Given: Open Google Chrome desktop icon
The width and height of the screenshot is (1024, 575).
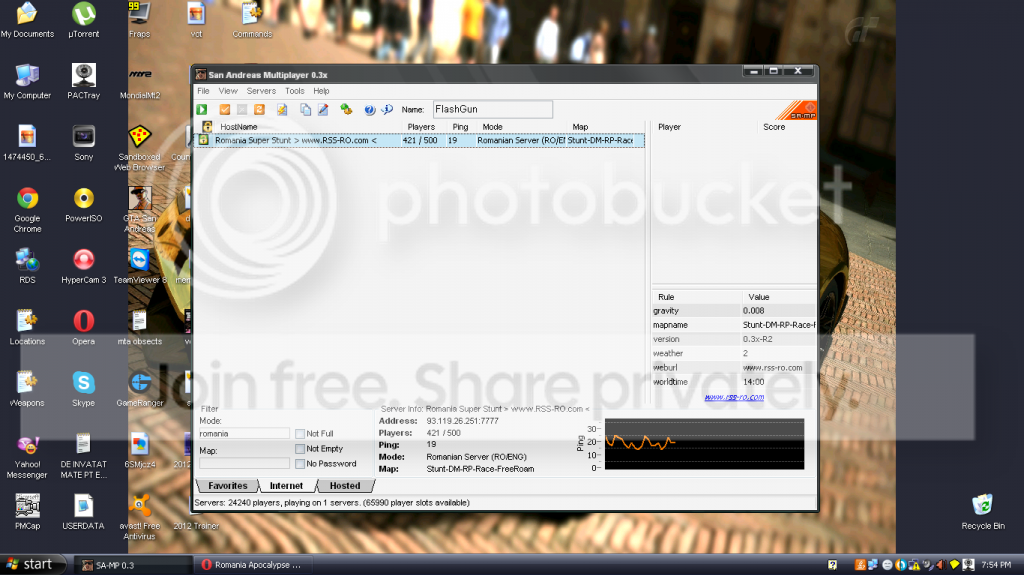Looking at the screenshot, I should [x=27, y=210].
